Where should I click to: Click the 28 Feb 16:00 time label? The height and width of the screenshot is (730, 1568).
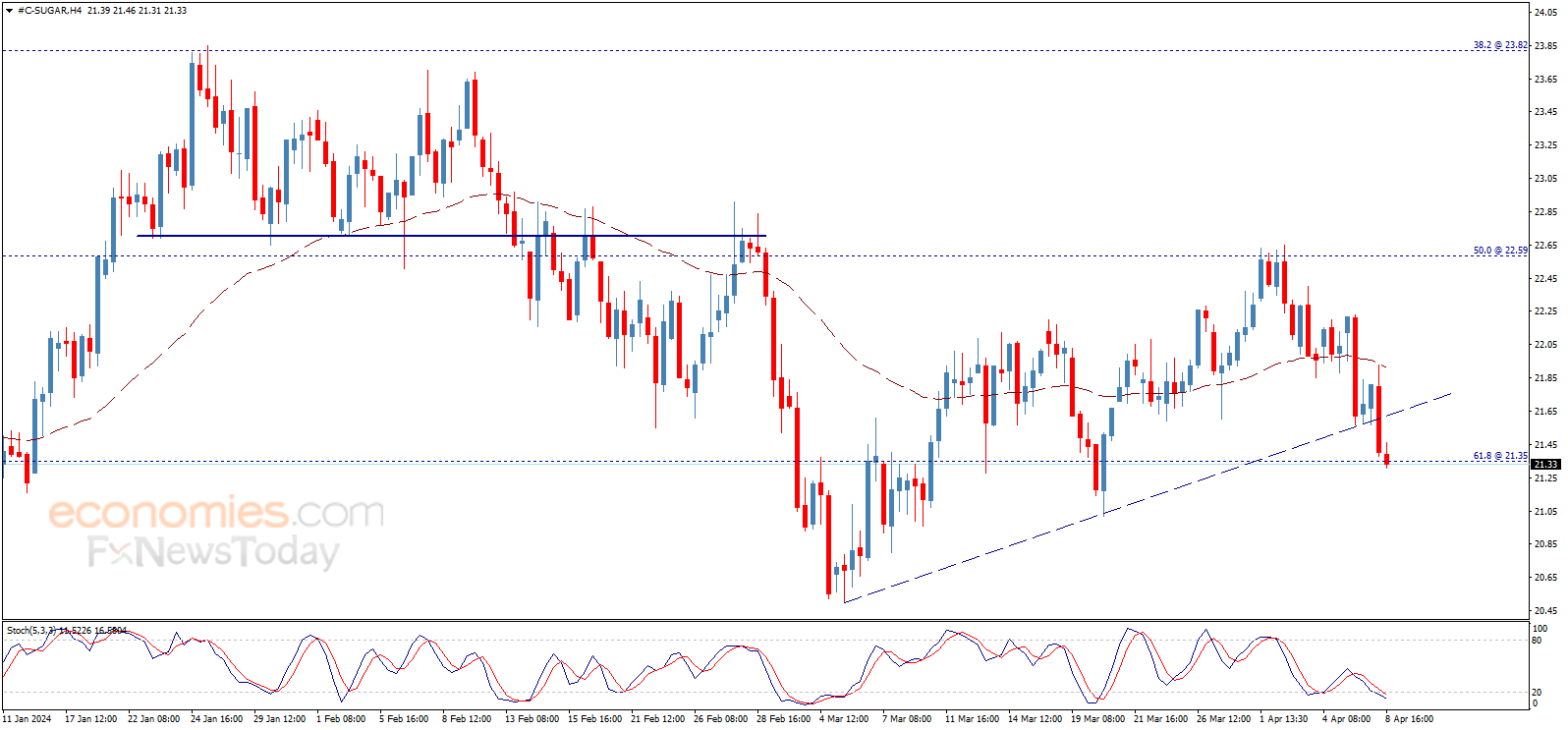pos(783,719)
